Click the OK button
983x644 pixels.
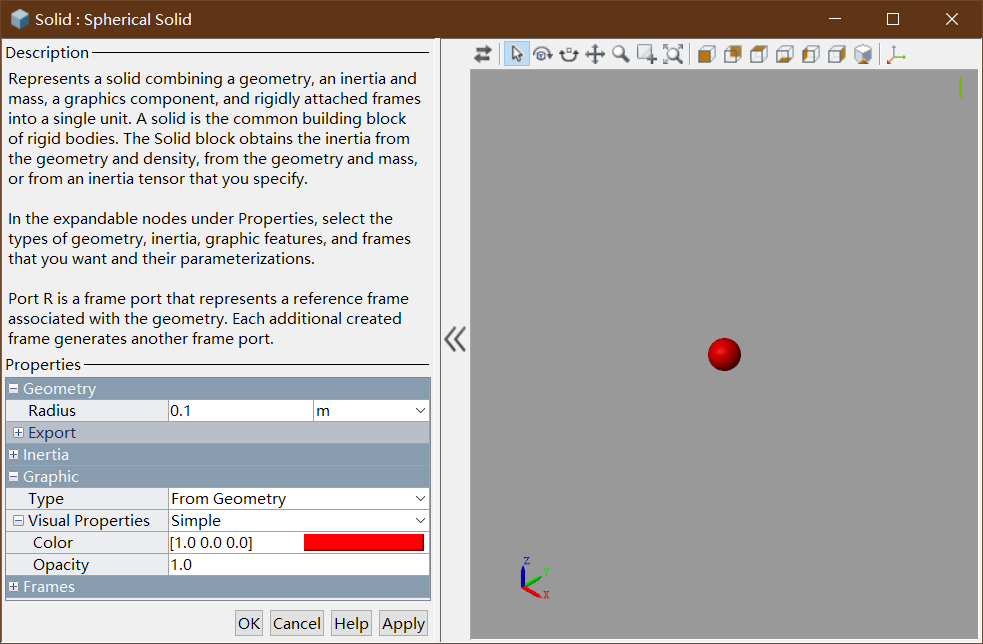click(248, 623)
